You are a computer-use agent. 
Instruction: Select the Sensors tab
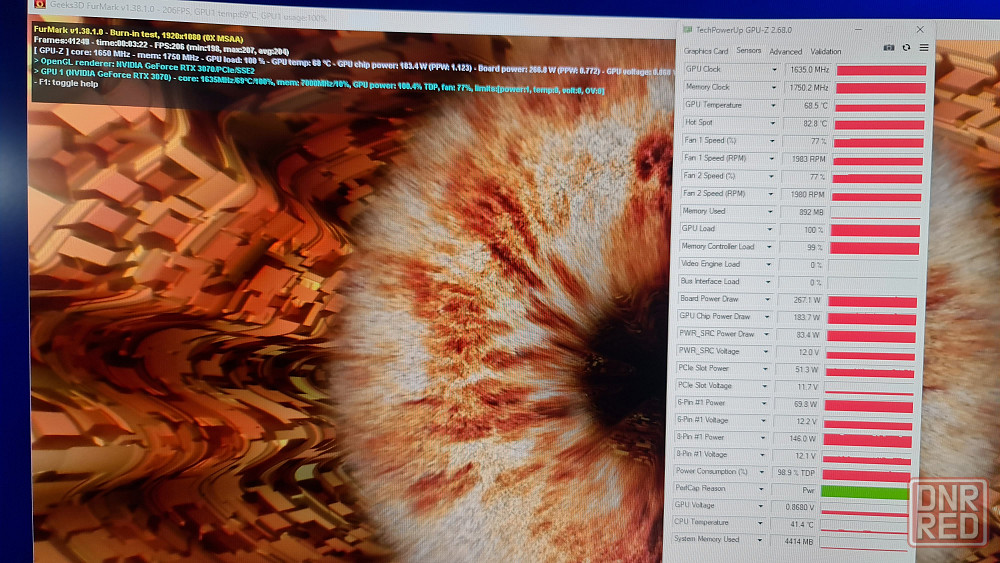pos(748,51)
